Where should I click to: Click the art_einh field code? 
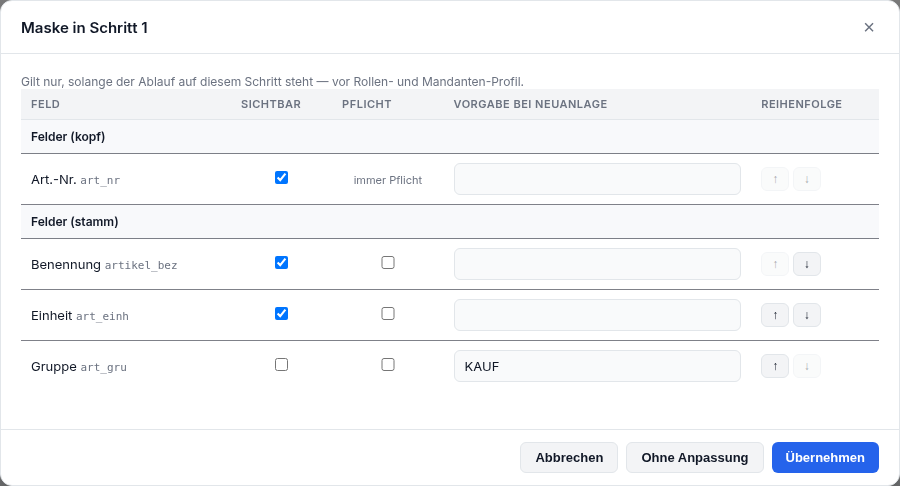pyautogui.click(x=102, y=316)
